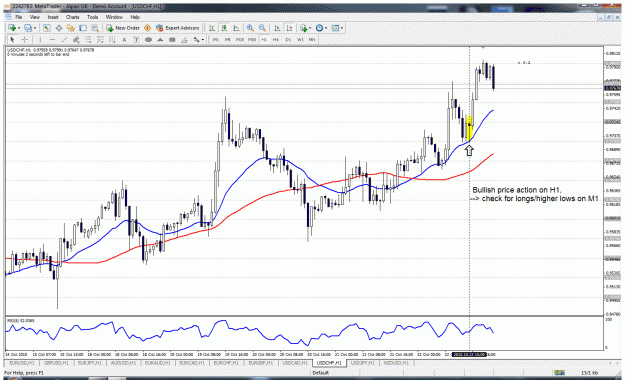This screenshot has width=625, height=380.
Task: Open the Charts menu
Action: (x=73, y=17)
